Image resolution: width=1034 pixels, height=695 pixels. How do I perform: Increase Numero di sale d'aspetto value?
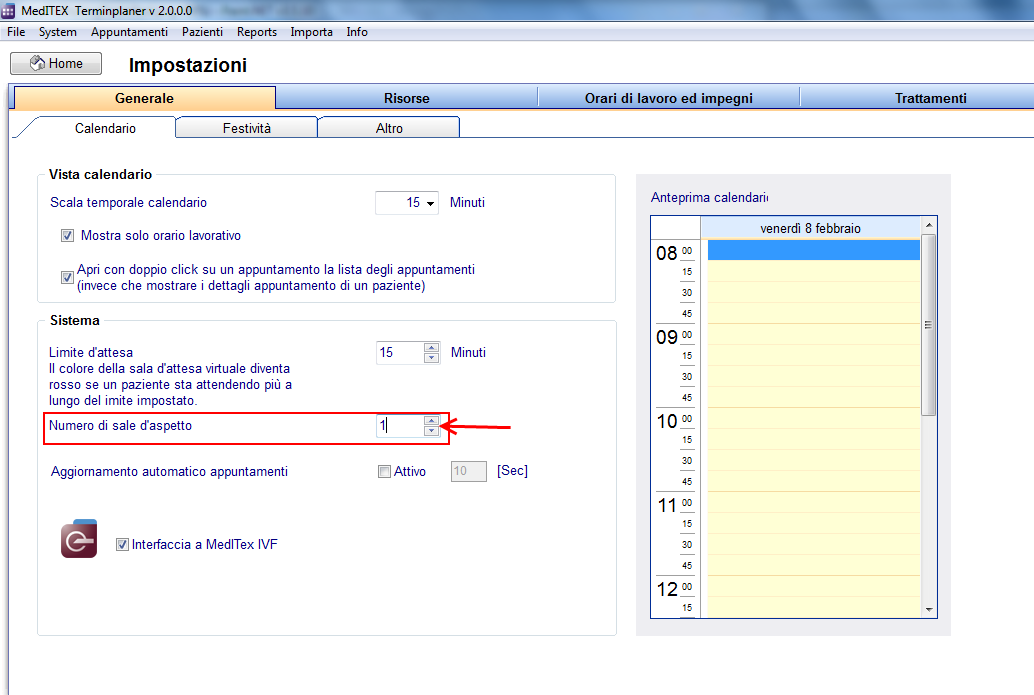coord(431,421)
